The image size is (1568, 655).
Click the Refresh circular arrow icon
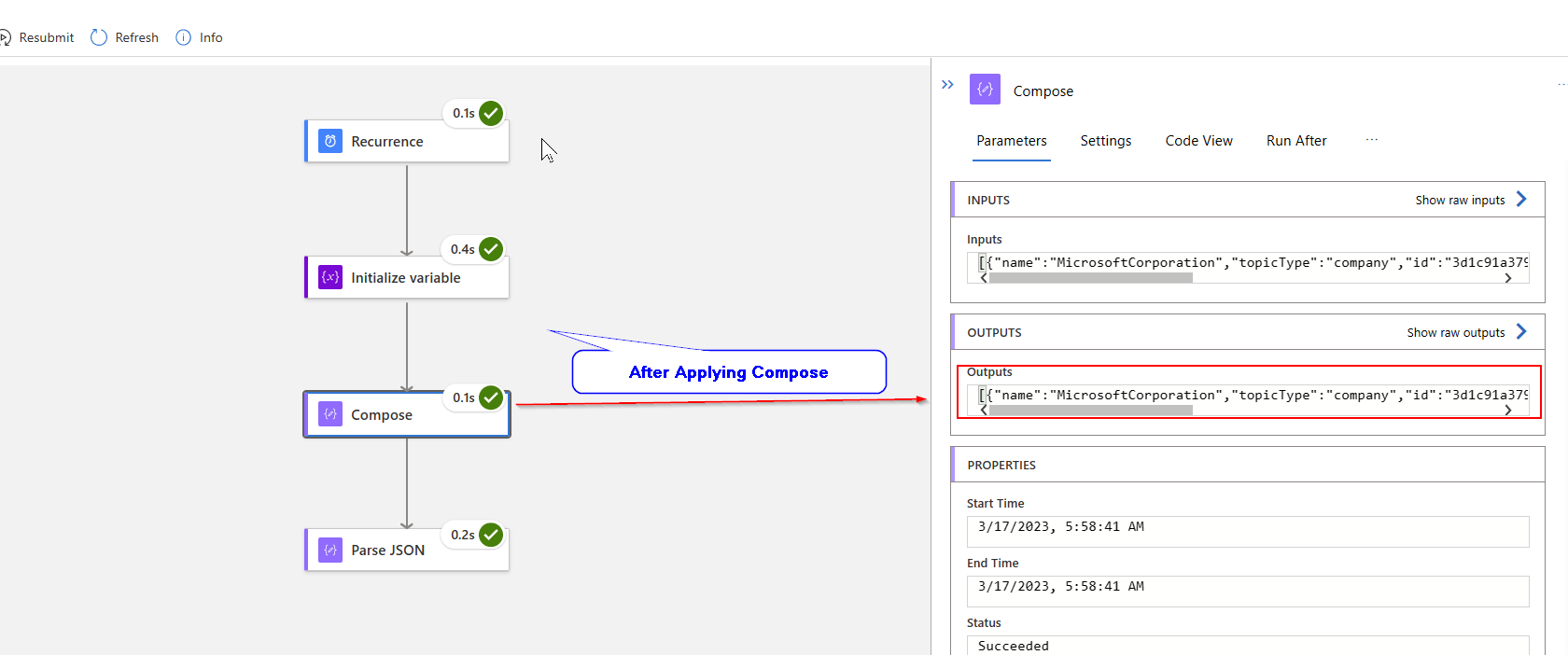point(99,37)
